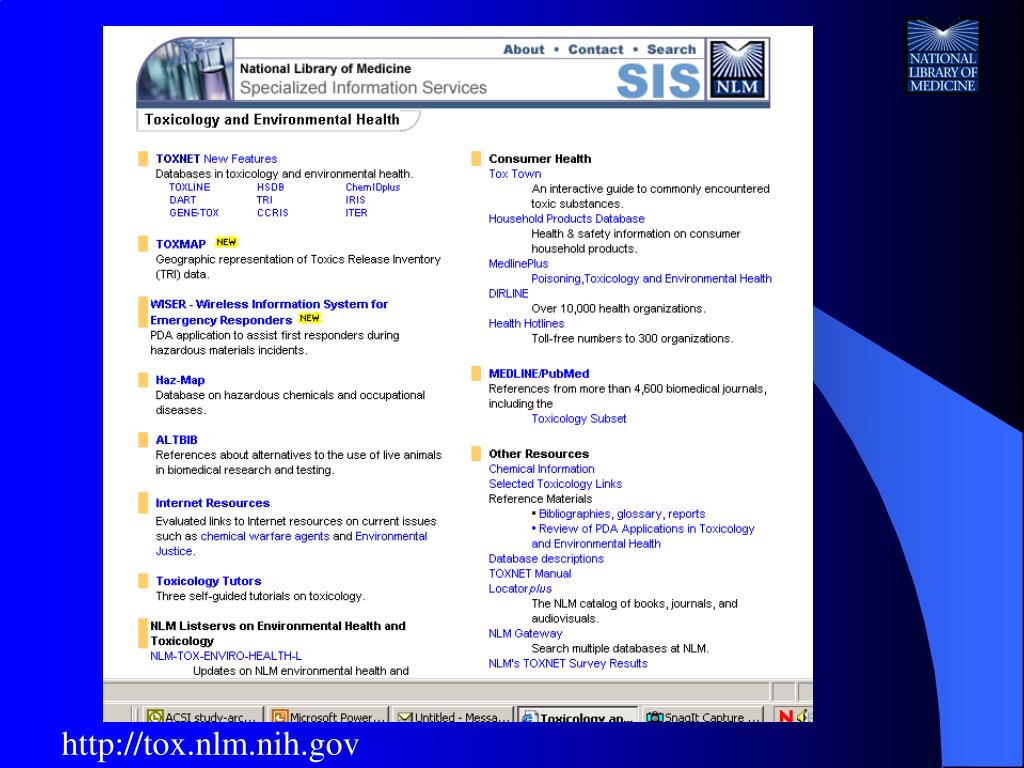Open Poisoning, Toxicology and Environmental Health link
The height and width of the screenshot is (768, 1024).
tap(651, 279)
